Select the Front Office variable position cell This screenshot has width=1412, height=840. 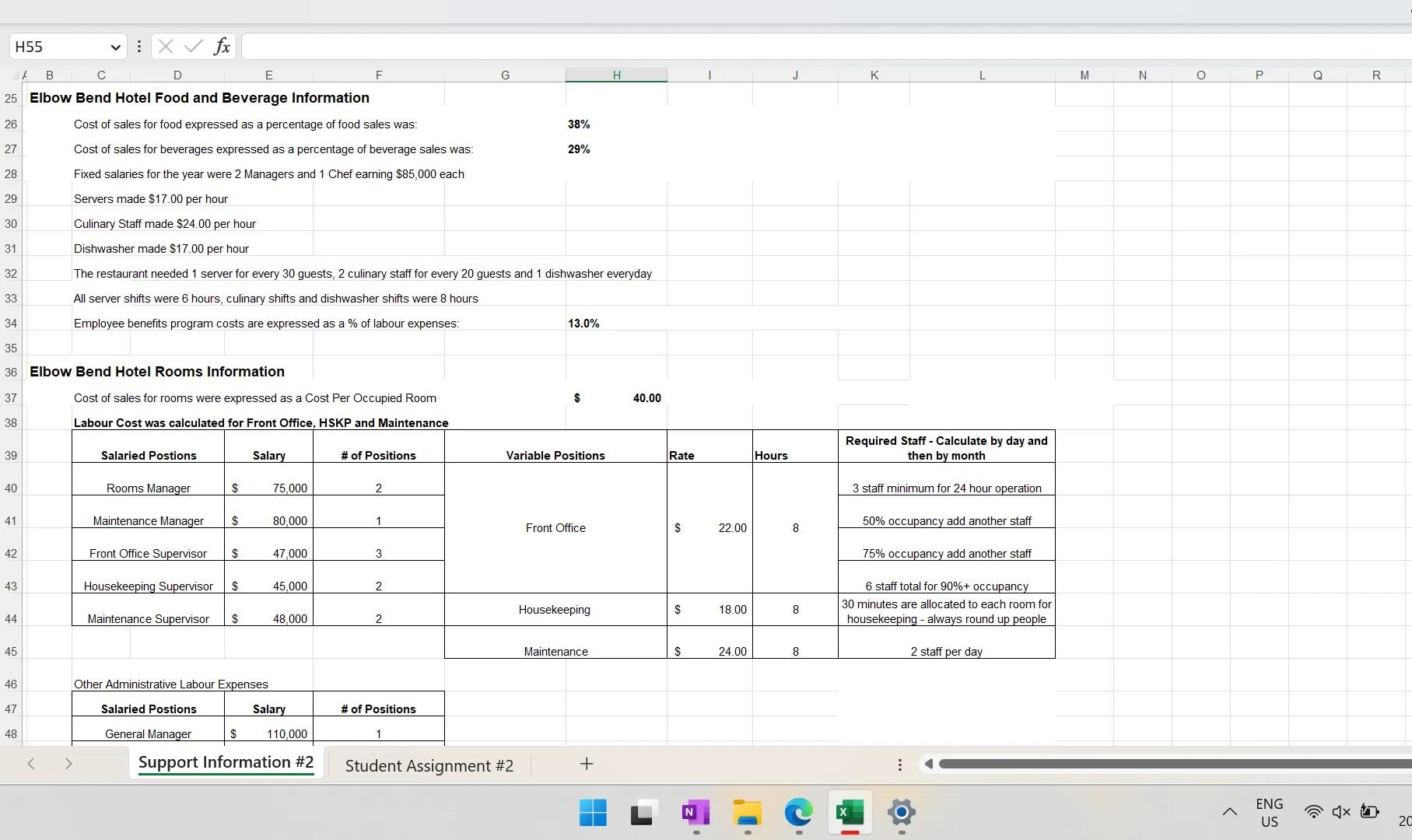click(x=555, y=528)
